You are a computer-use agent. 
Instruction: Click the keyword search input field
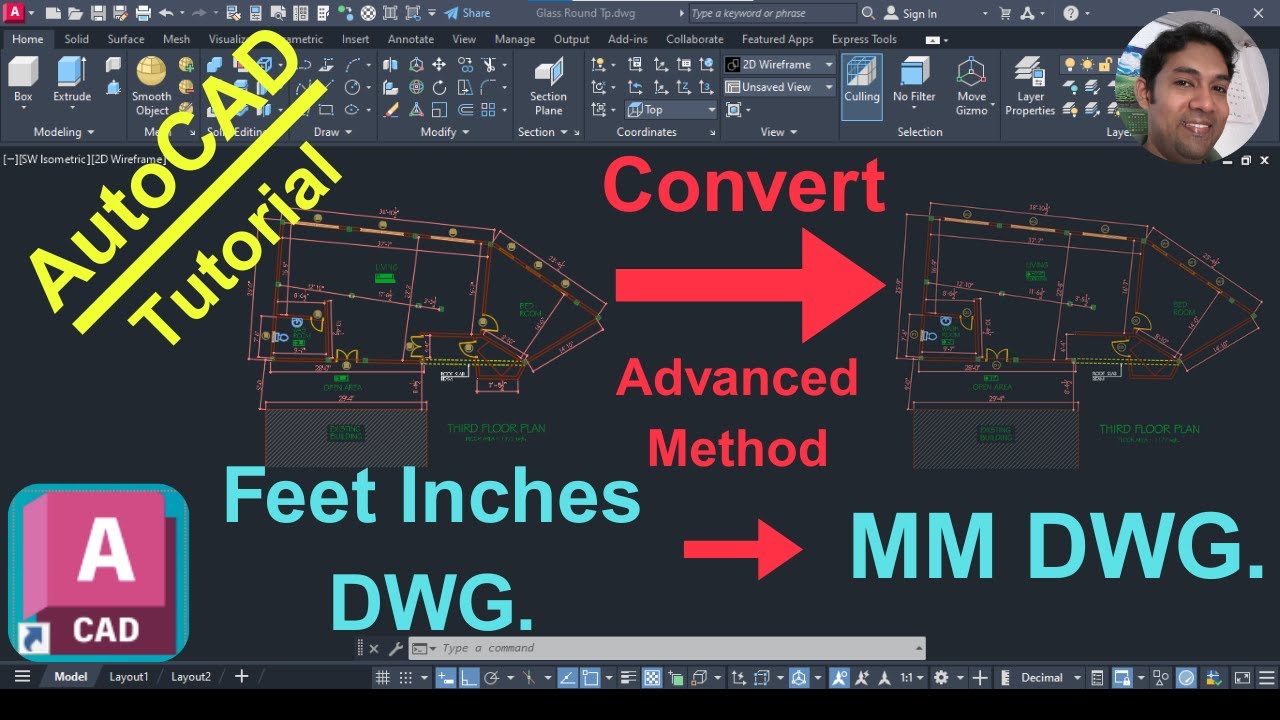pos(771,13)
